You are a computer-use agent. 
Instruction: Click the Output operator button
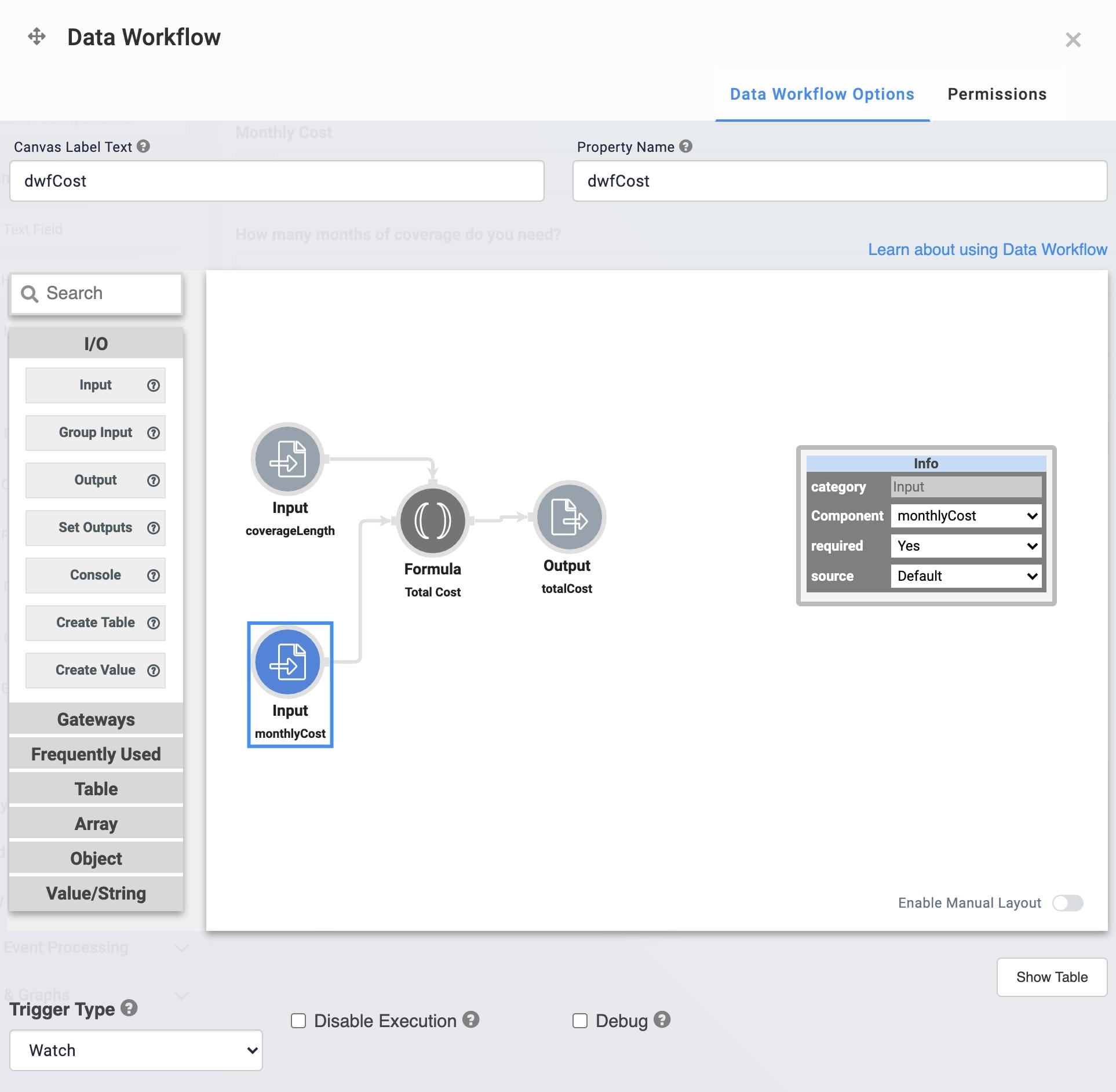coord(96,481)
